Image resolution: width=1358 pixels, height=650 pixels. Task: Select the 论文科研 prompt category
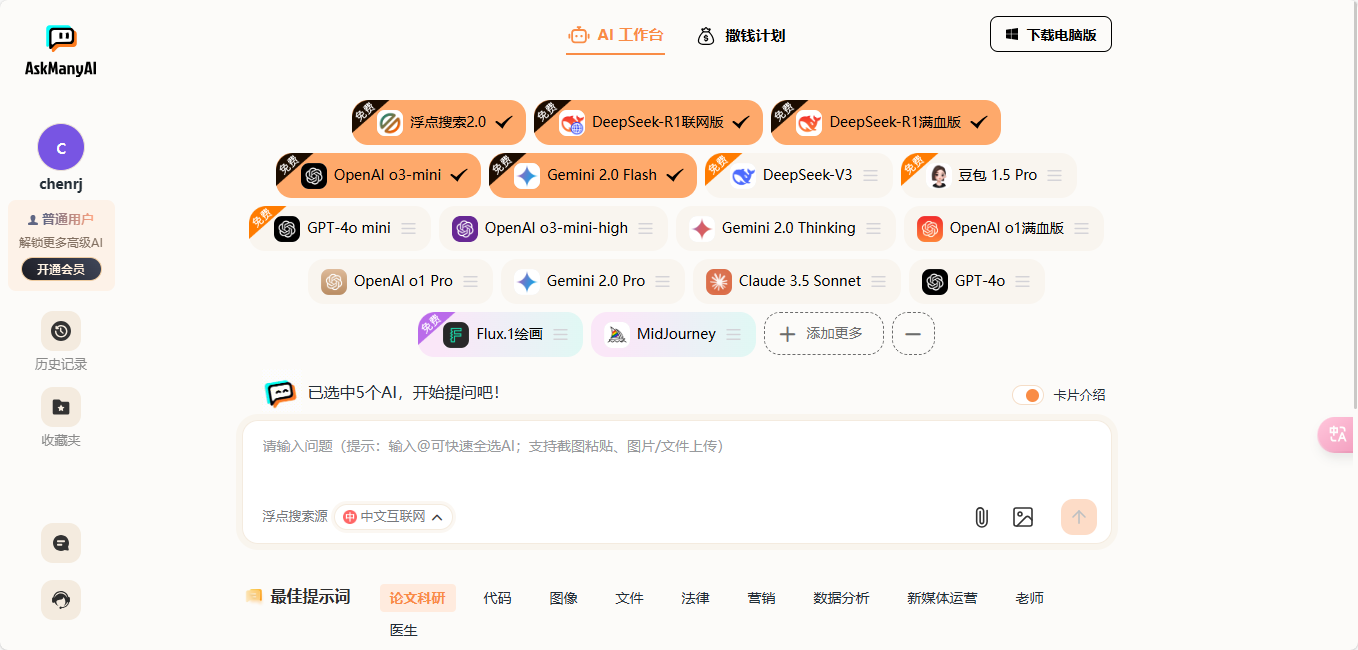point(418,598)
